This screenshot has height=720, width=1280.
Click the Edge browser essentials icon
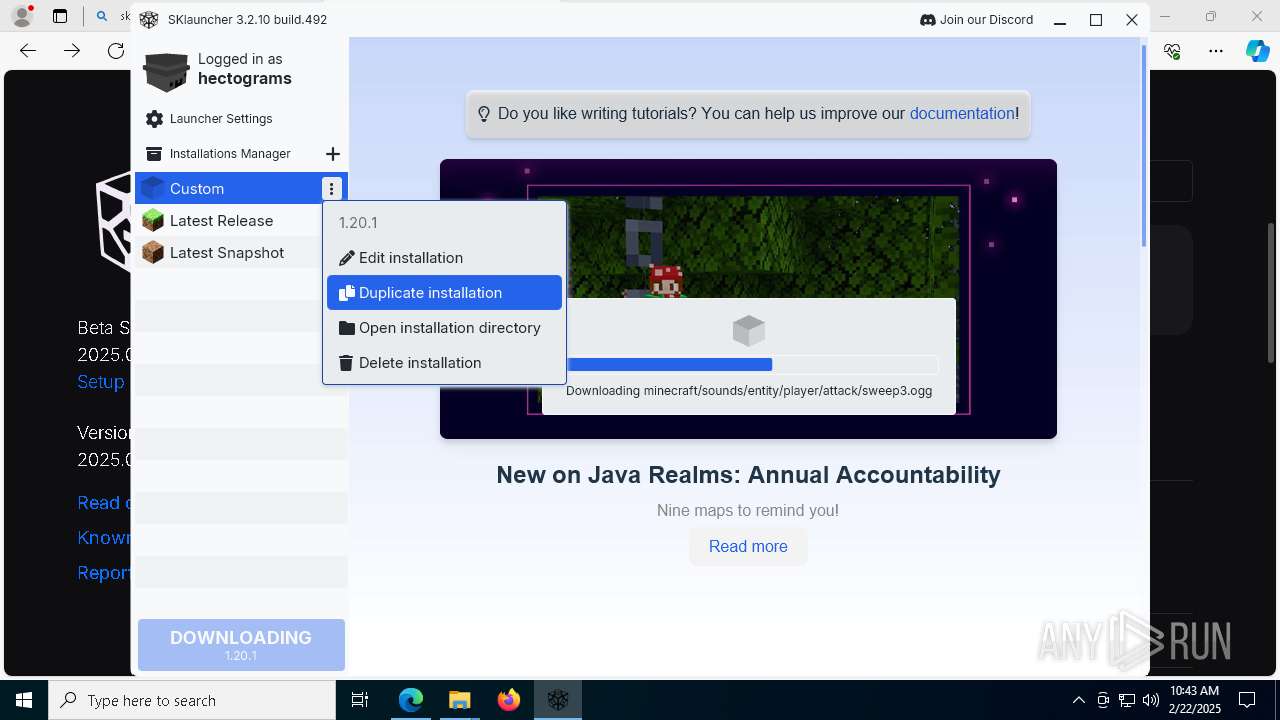click(x=1173, y=51)
